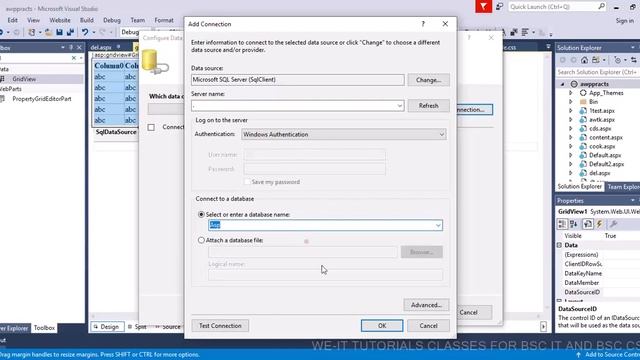Click the Add Connection dialog help question mark
Viewport: 640px width, 360px height.
click(423, 24)
